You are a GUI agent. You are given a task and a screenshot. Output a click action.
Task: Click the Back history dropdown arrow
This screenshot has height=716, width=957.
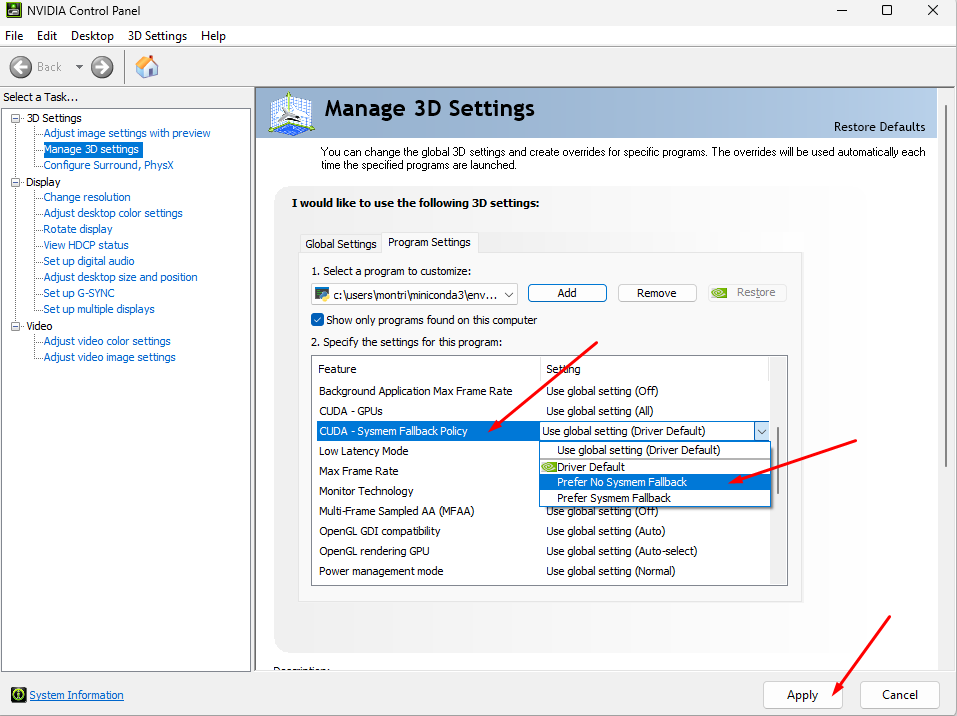79,67
